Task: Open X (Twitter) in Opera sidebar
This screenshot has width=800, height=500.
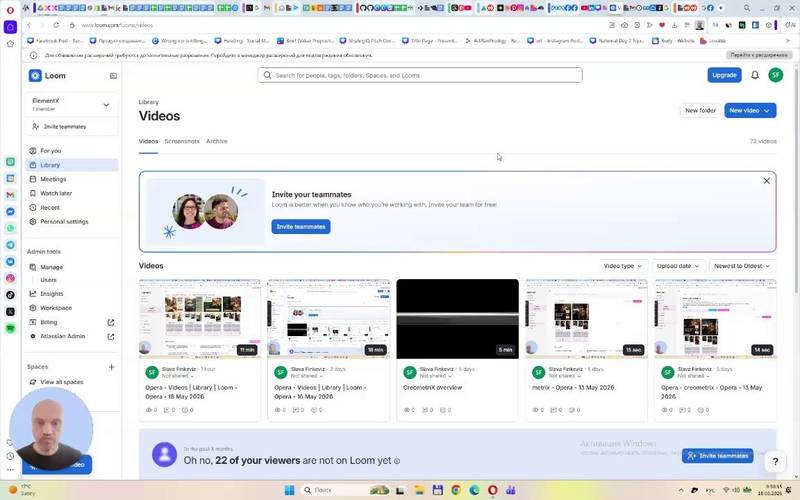Action: (x=10, y=312)
